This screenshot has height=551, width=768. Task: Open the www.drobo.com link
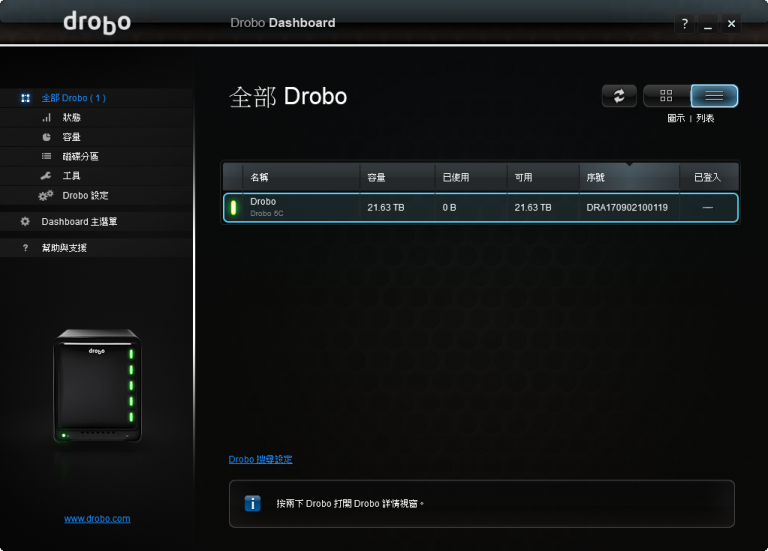tap(97, 519)
